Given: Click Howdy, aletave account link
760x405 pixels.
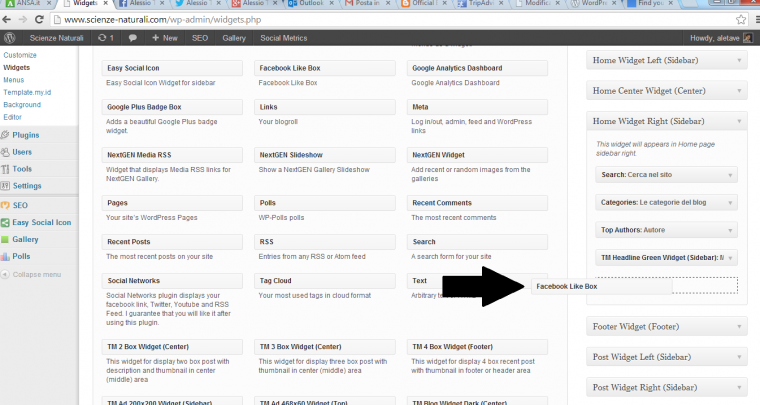Looking at the screenshot, I should [x=714, y=38].
